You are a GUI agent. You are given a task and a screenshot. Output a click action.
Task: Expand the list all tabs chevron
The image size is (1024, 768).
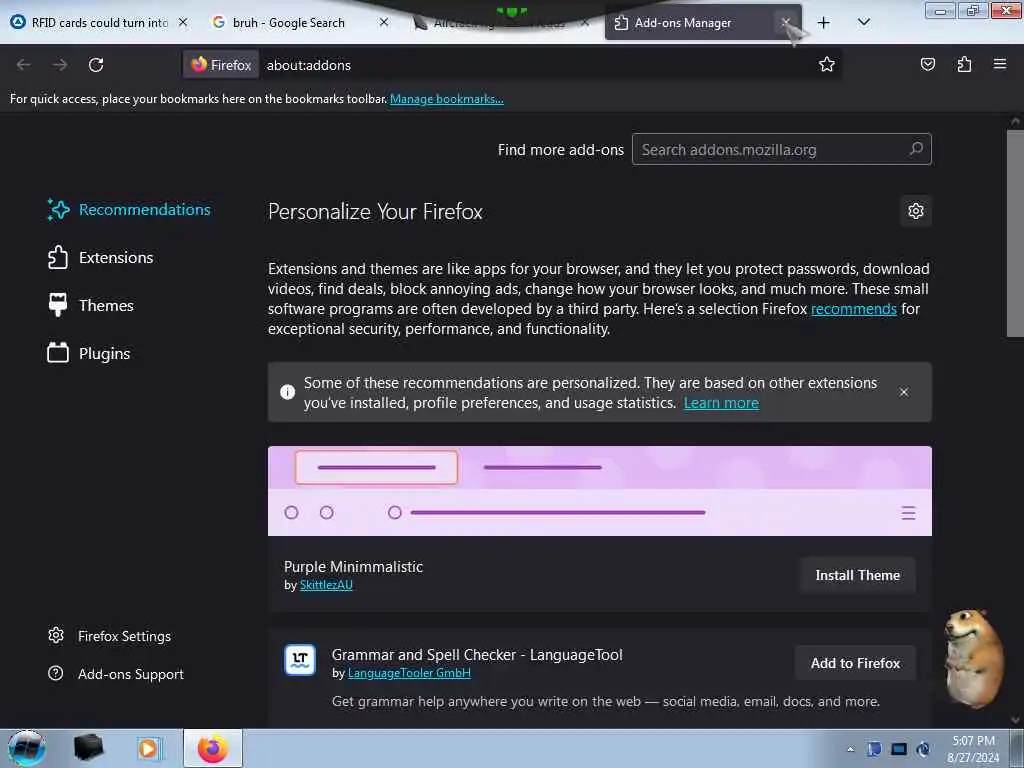click(863, 22)
